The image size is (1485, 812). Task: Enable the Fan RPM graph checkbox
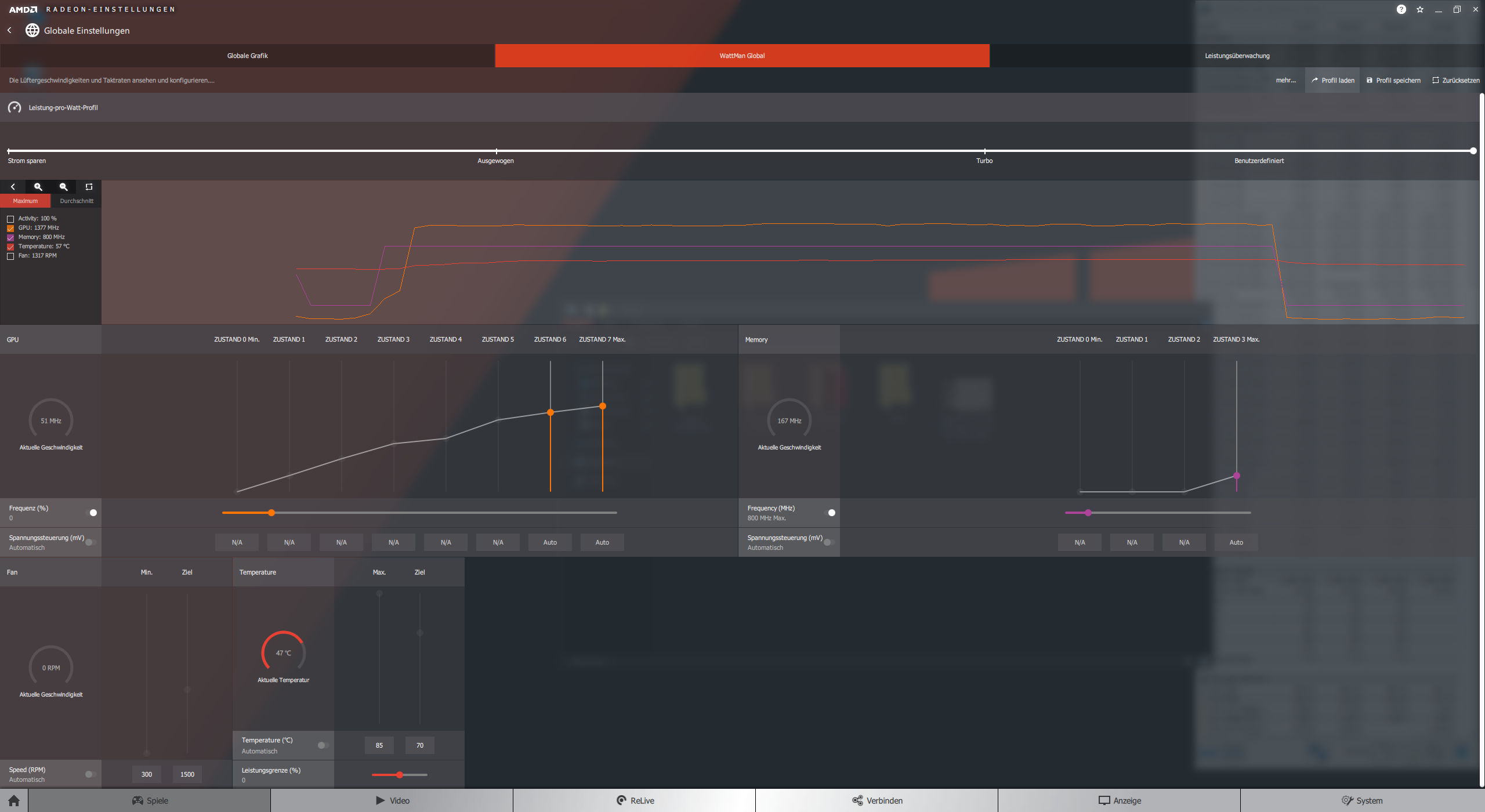coord(10,256)
